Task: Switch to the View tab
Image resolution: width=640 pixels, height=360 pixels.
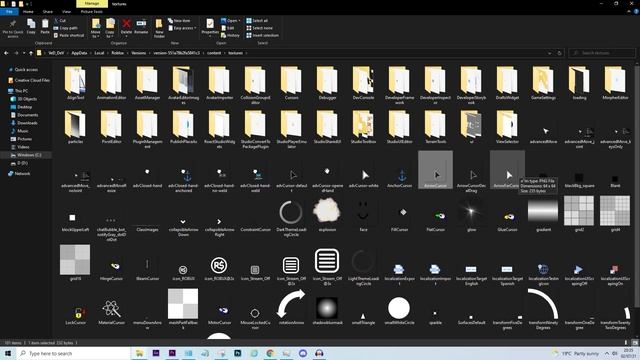Action: point(66,11)
